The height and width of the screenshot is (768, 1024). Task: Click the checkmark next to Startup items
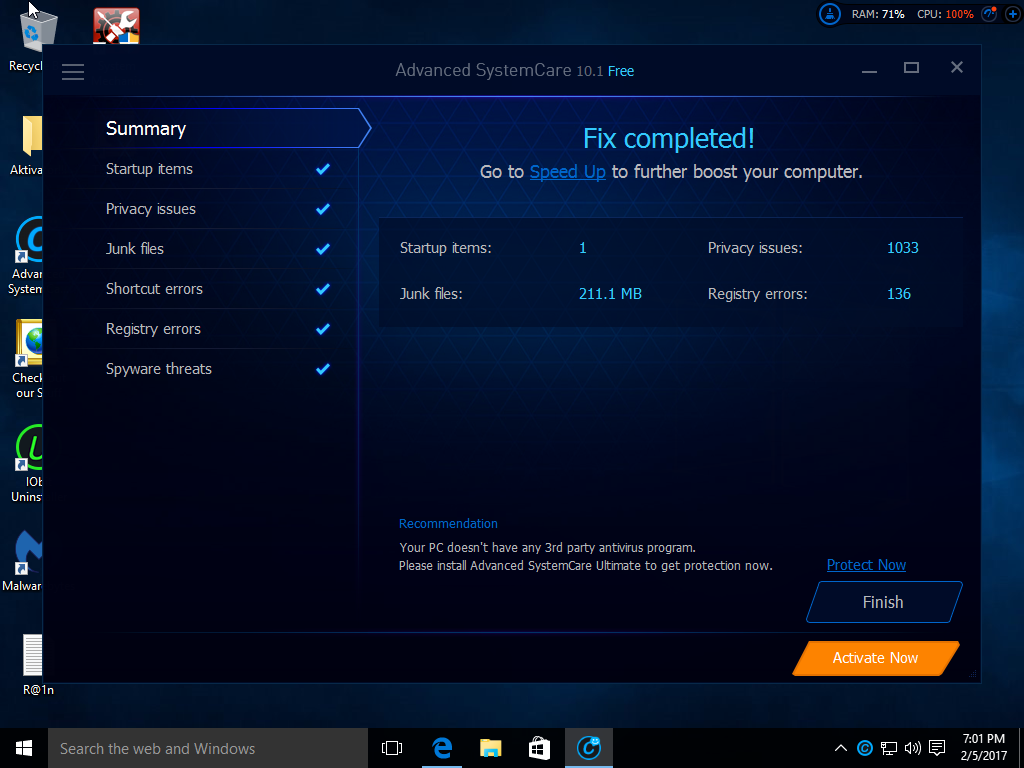(323, 169)
